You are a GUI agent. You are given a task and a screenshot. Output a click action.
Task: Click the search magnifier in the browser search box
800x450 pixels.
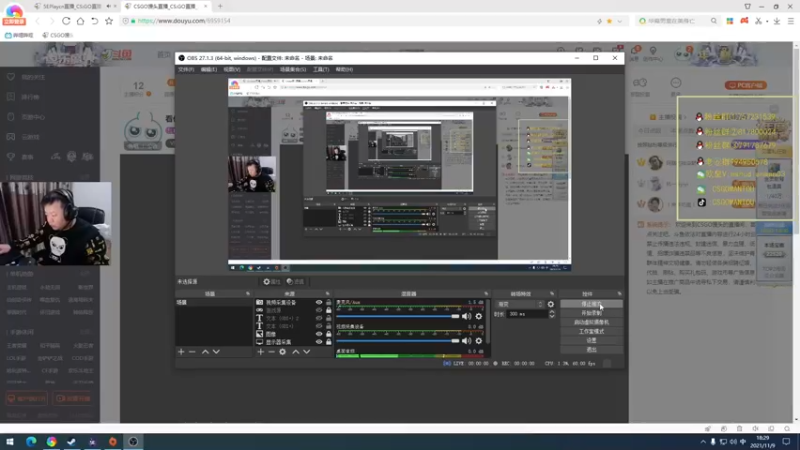click(x=713, y=21)
